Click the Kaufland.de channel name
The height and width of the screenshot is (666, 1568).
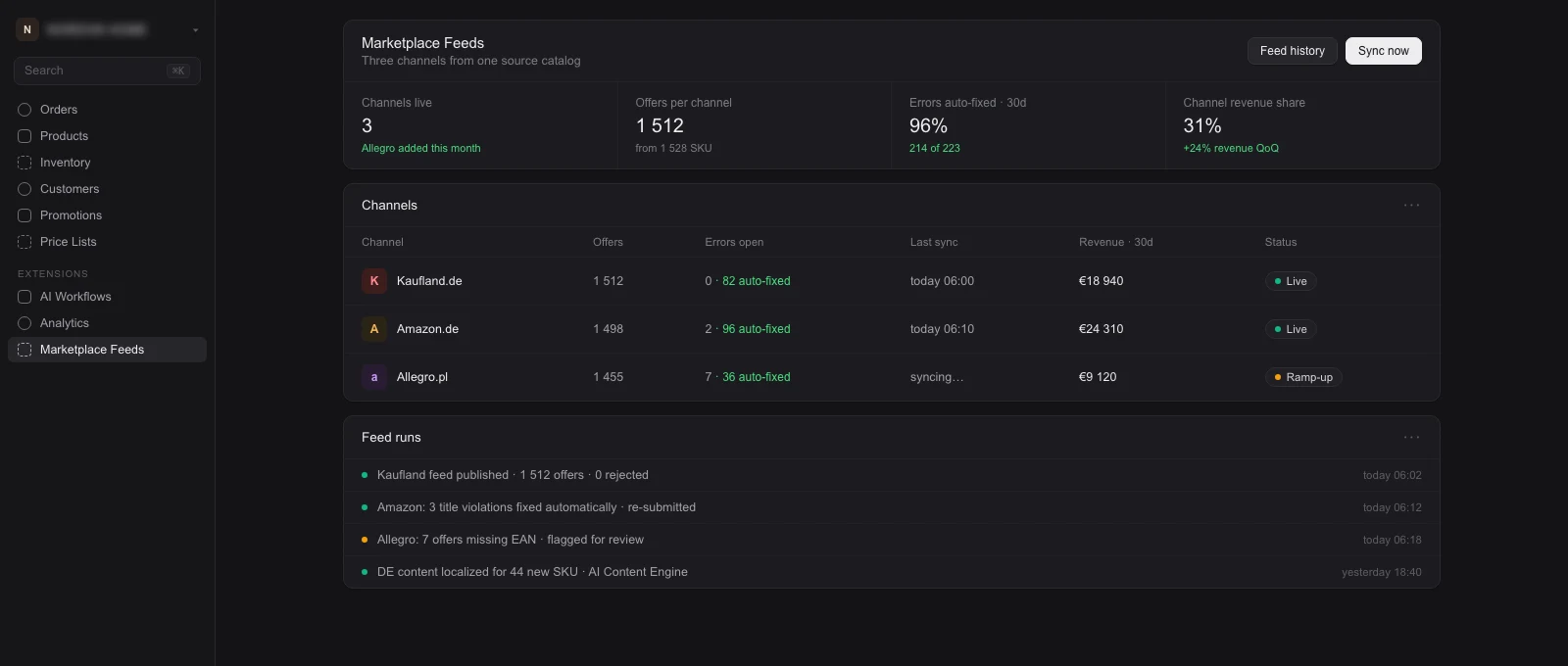click(429, 281)
